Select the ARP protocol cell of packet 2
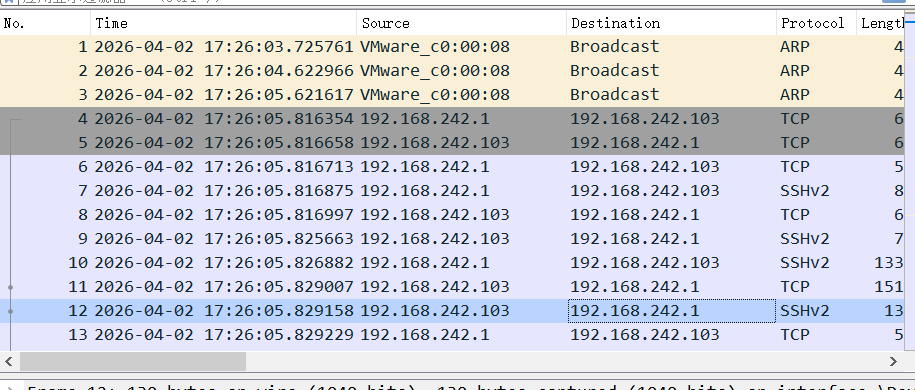This screenshot has height=390, width=915. click(795, 71)
